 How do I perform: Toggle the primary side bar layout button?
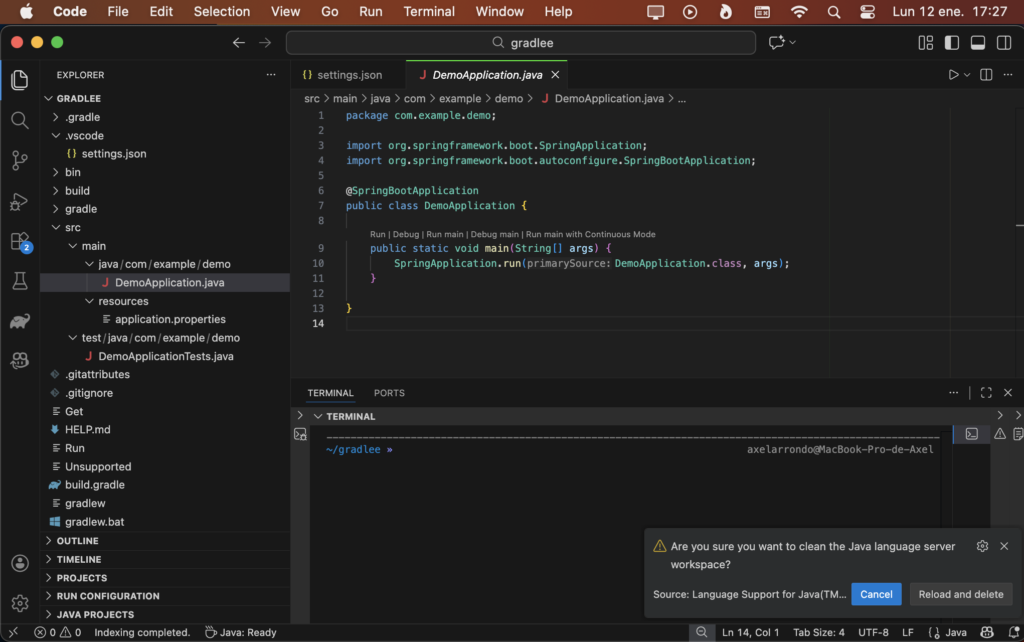[952, 43]
